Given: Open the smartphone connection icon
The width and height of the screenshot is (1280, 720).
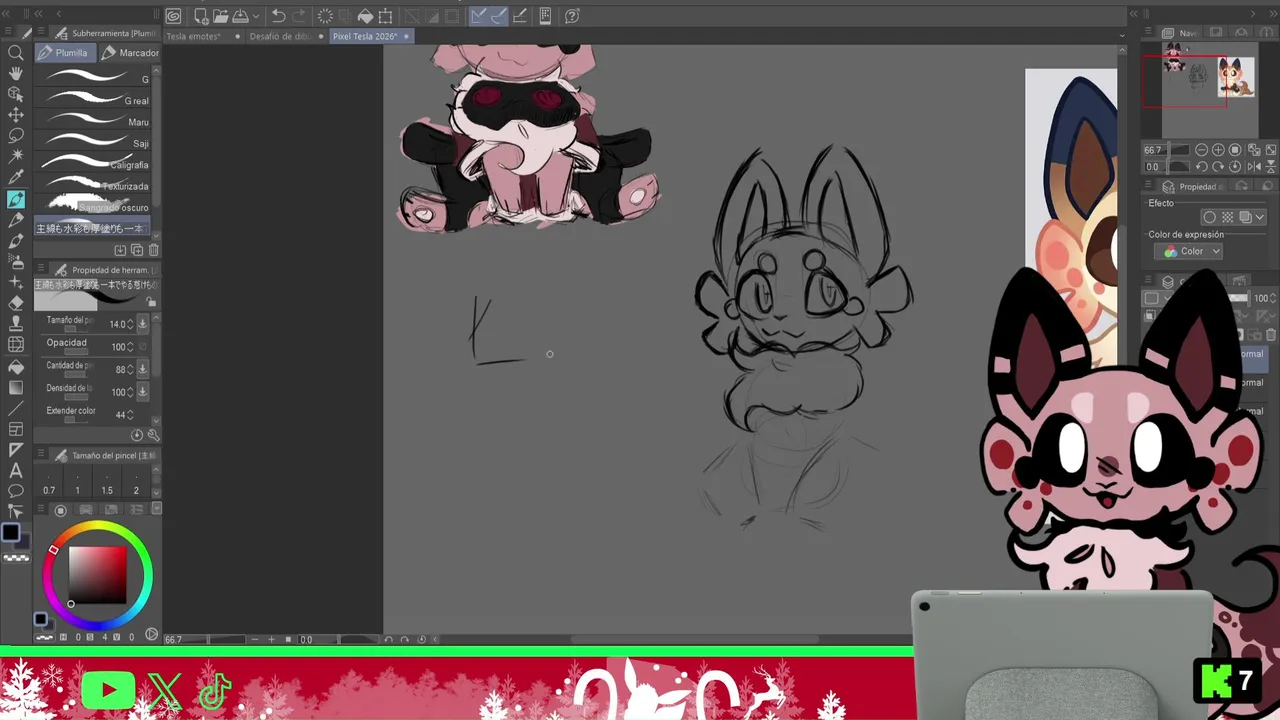Looking at the screenshot, I should click(545, 16).
